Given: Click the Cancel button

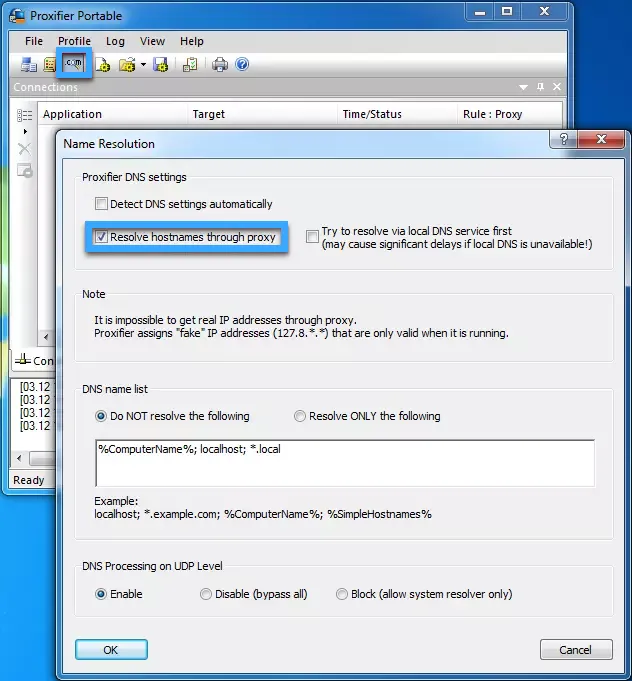Looking at the screenshot, I should click(x=576, y=650).
